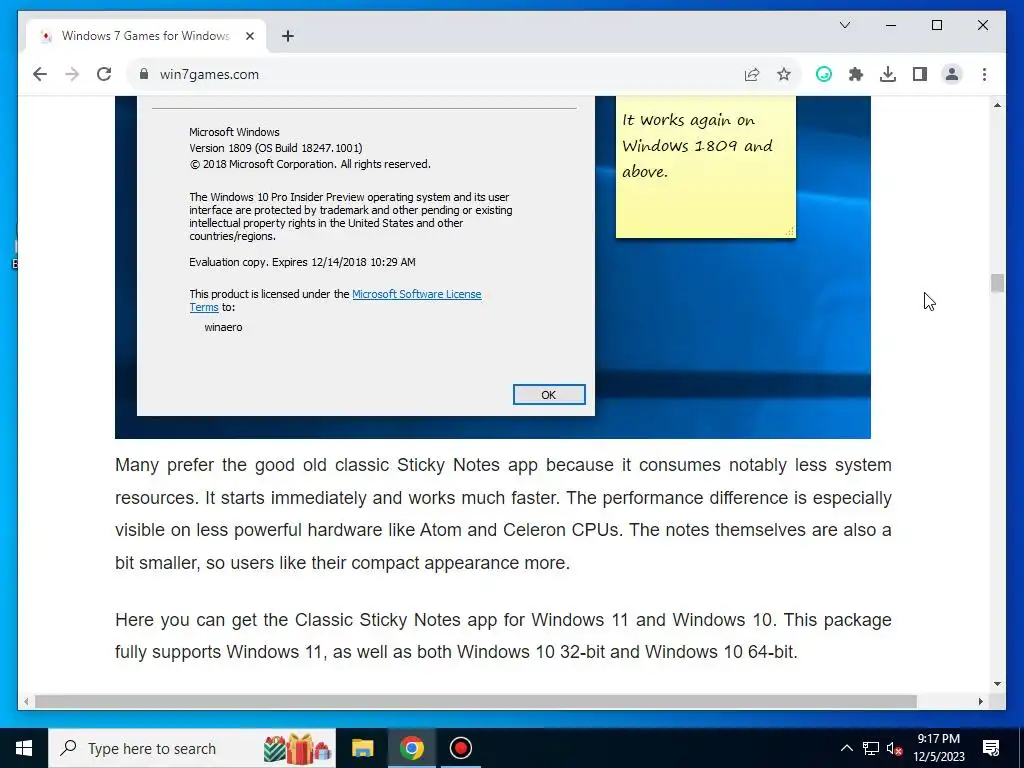The width and height of the screenshot is (1024, 768).
Task: Click the horizontal scrollbar thumb
Action: pyautogui.click(x=475, y=701)
